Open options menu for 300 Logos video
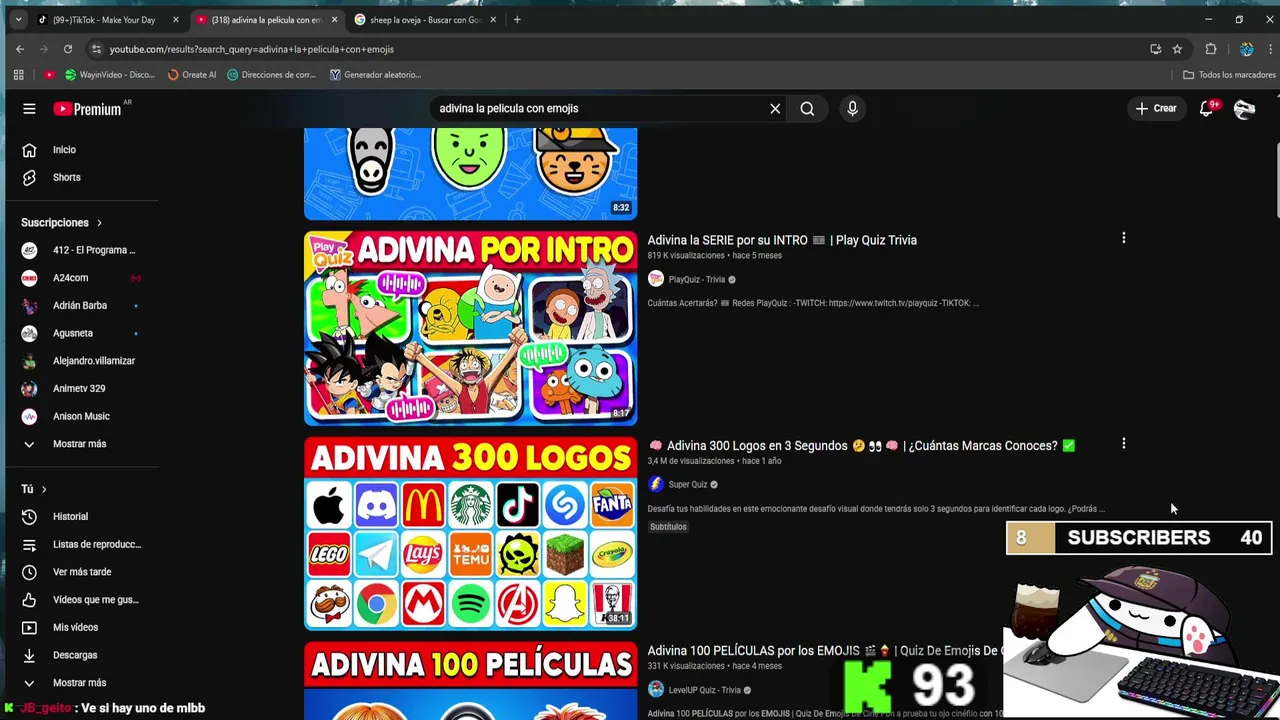The image size is (1280, 720). (1123, 443)
